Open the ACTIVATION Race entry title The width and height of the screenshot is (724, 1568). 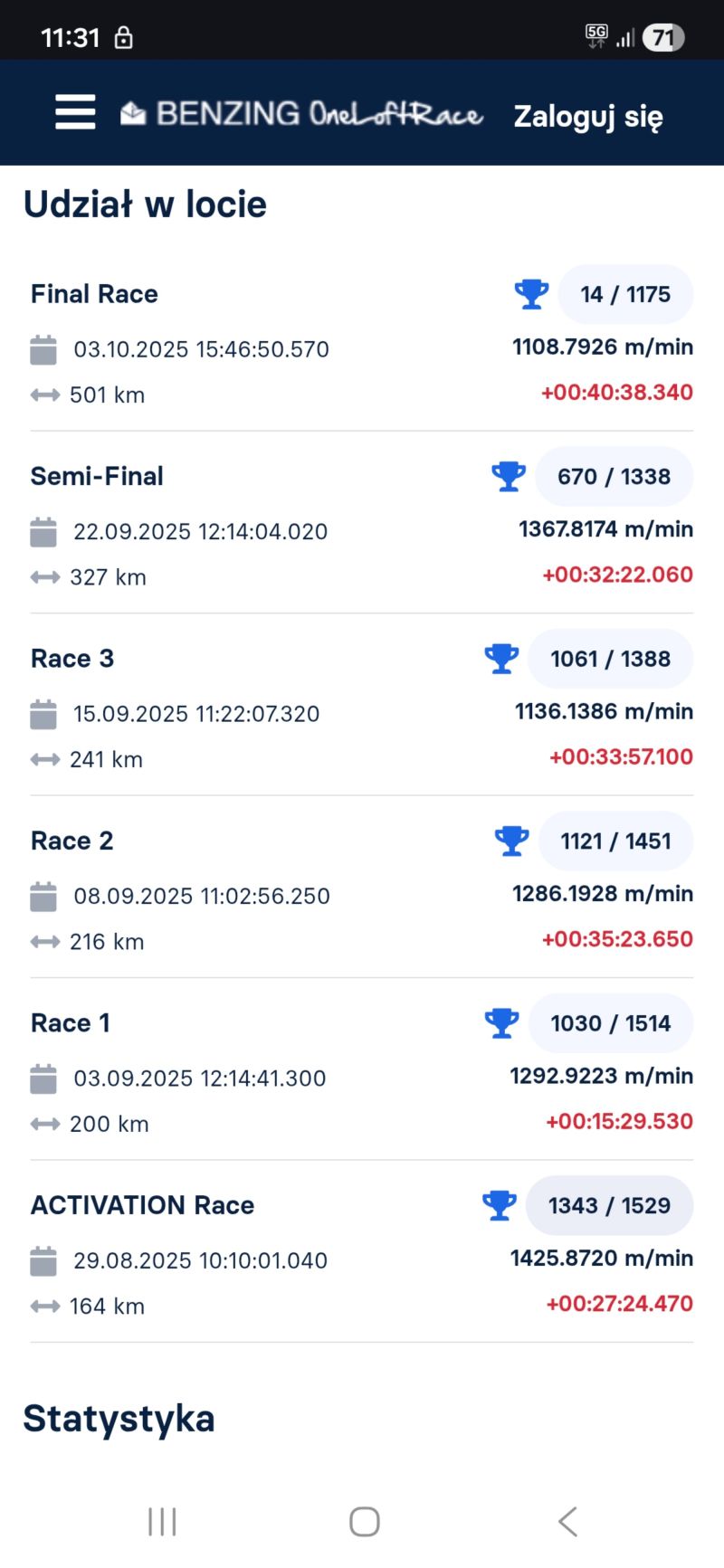click(142, 1205)
